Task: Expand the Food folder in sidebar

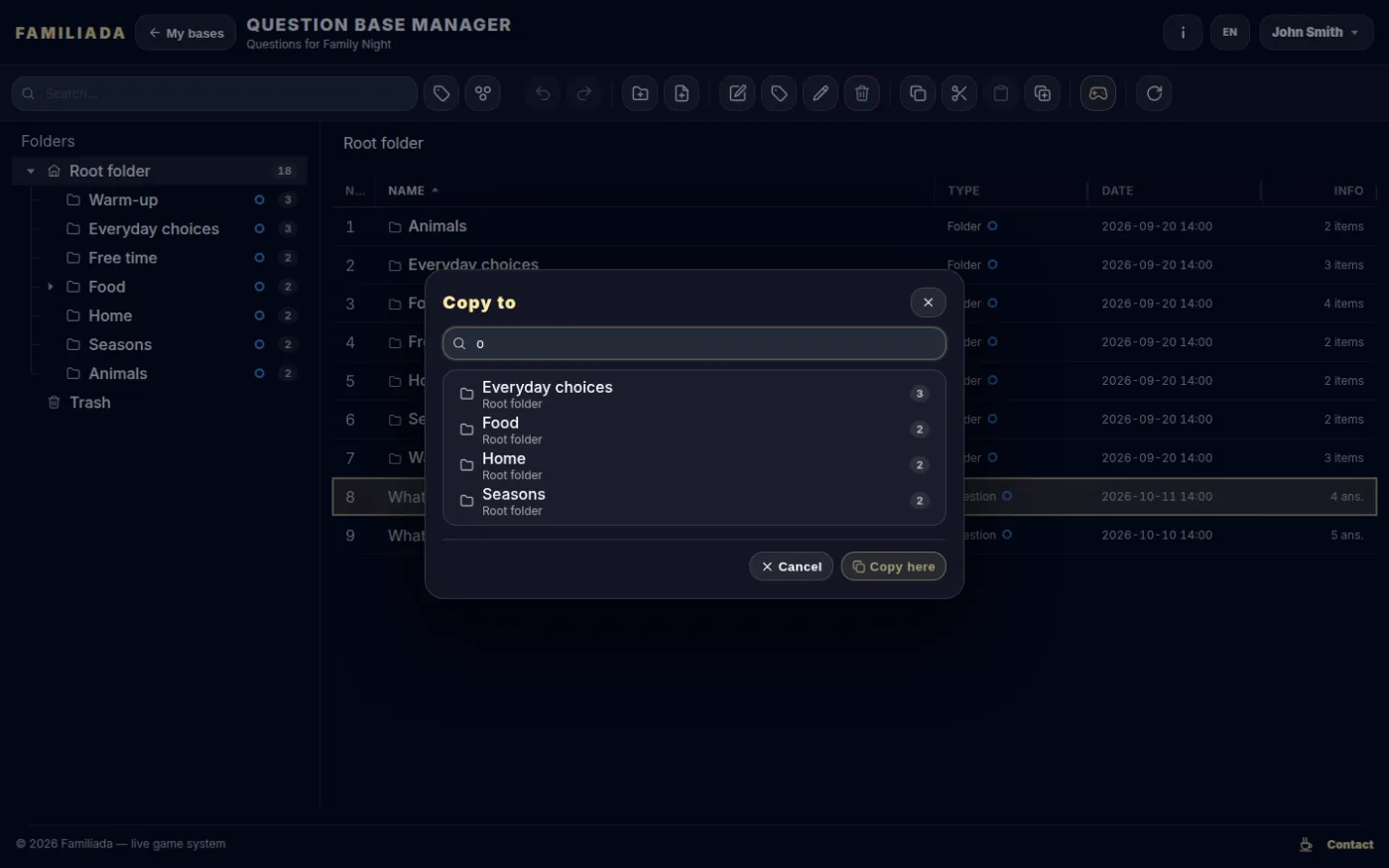Action: pos(51,287)
